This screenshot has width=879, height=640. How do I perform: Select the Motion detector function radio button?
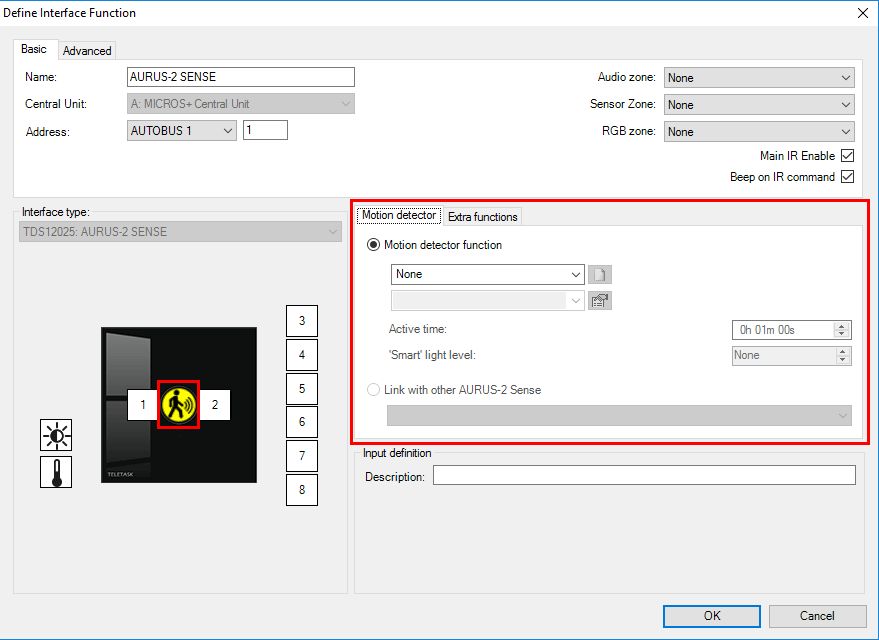pos(375,245)
